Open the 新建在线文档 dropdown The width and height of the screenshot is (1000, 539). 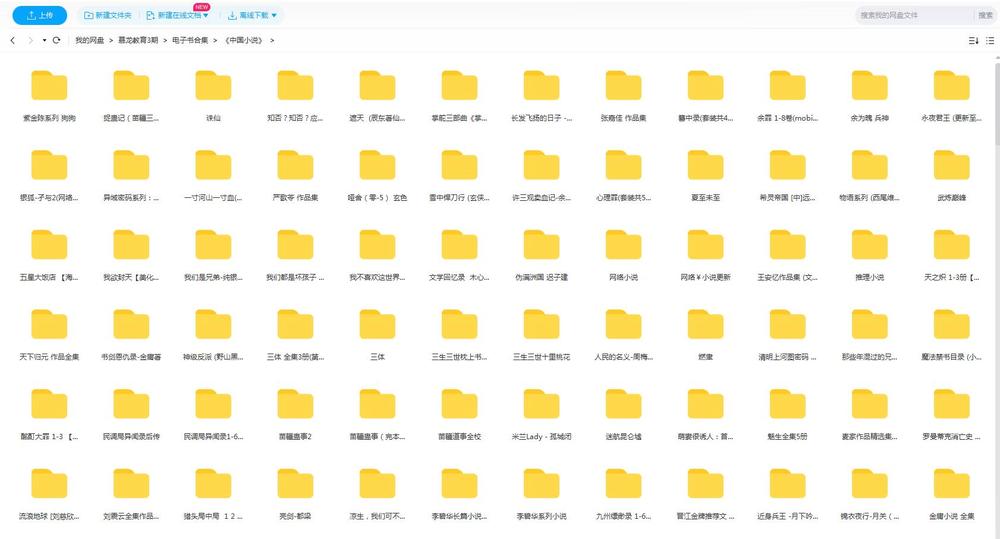177,15
